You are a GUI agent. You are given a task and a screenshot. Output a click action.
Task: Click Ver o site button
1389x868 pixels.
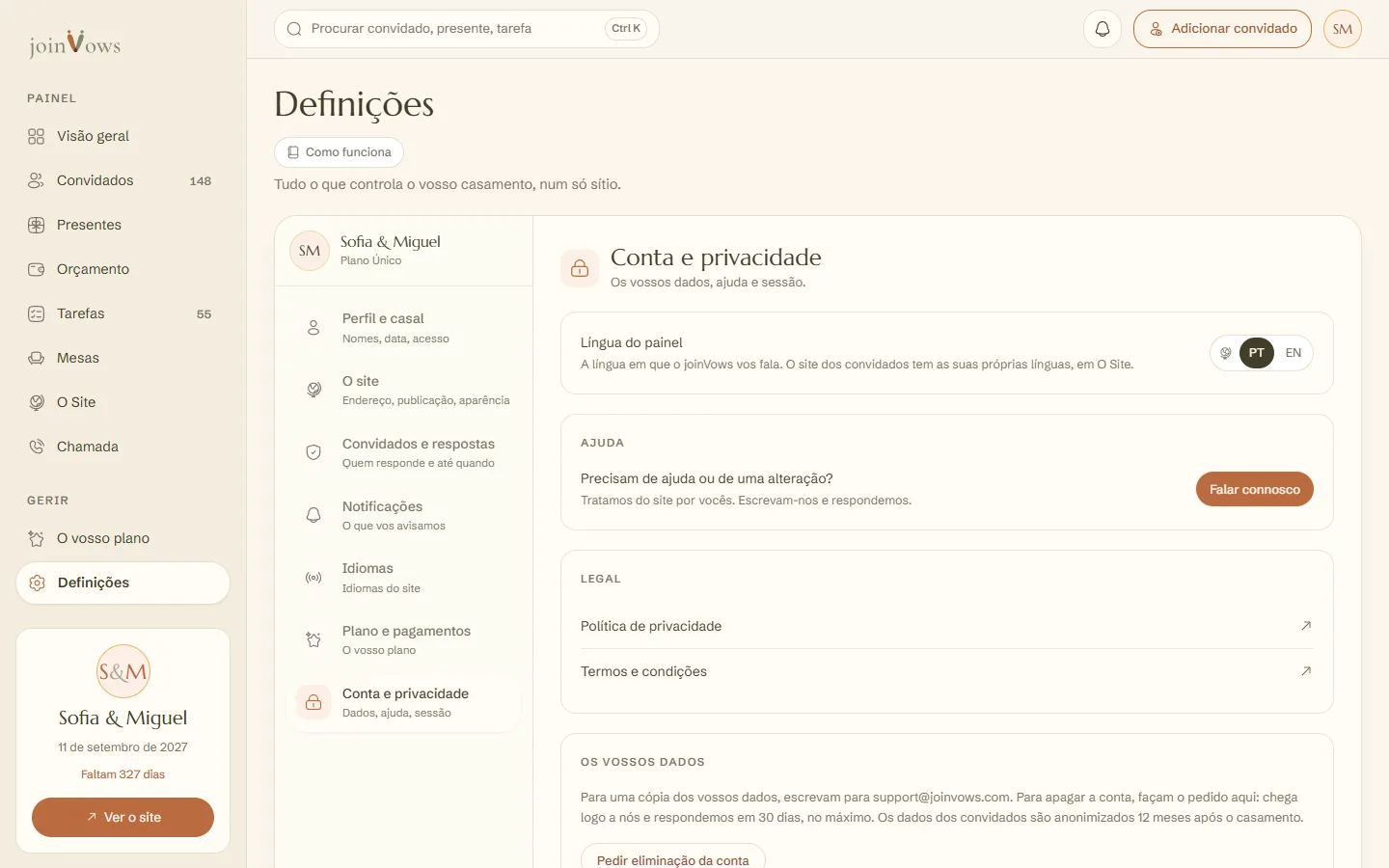click(123, 817)
